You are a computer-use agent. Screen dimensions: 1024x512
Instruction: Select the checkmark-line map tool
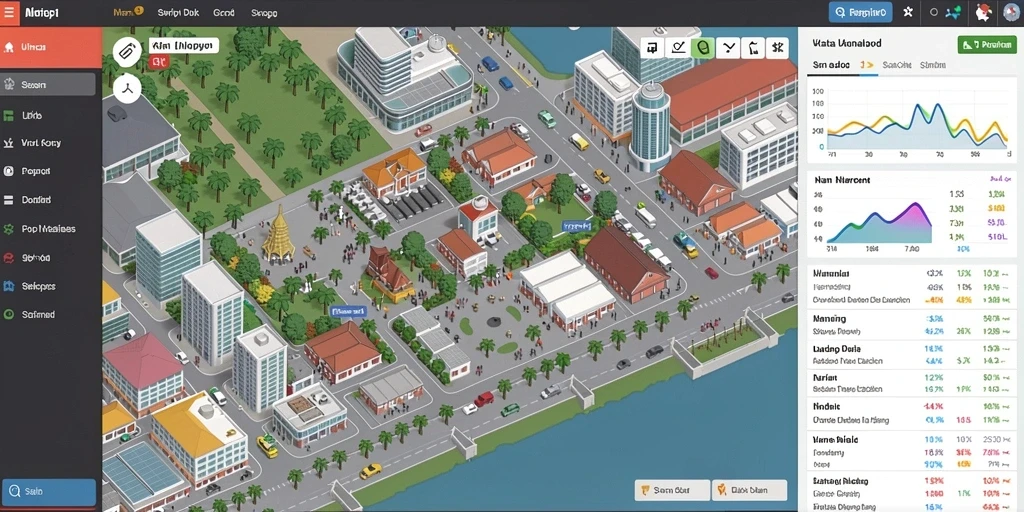click(x=677, y=47)
